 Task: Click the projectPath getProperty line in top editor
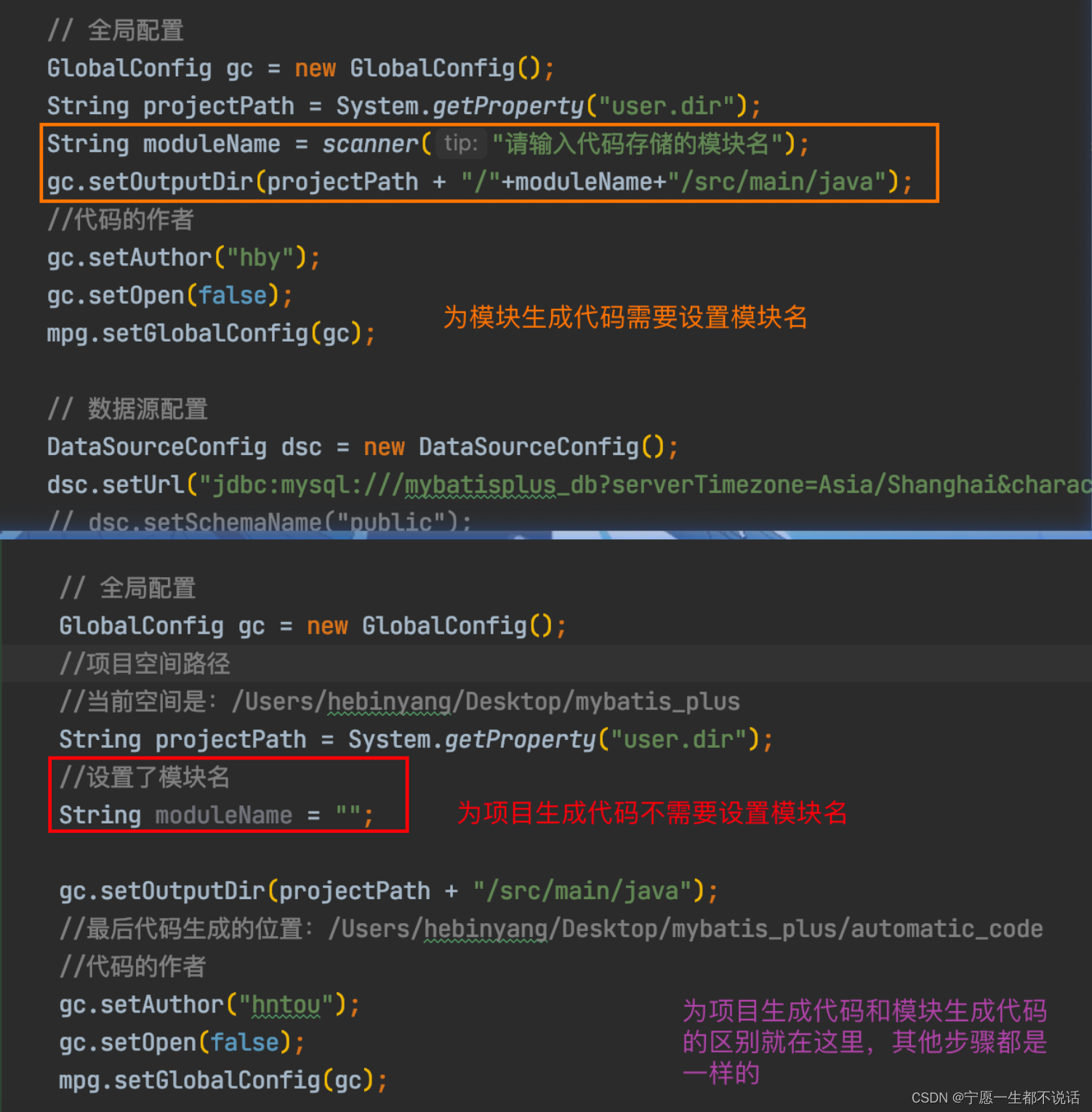pos(404,106)
